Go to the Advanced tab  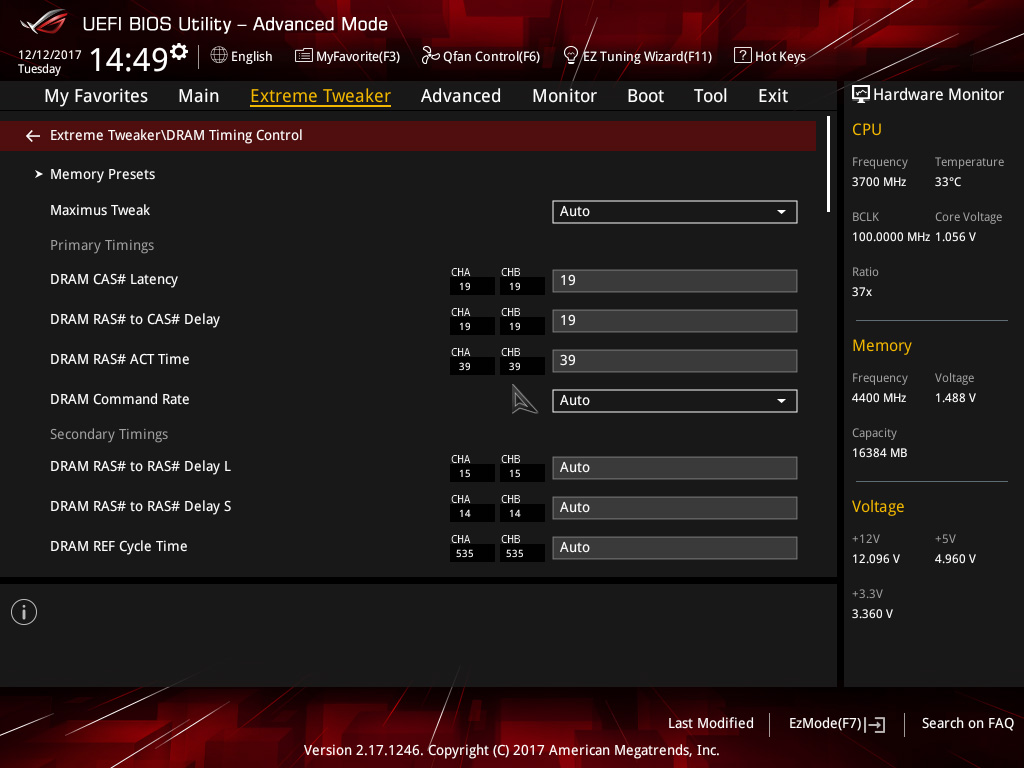coord(461,96)
